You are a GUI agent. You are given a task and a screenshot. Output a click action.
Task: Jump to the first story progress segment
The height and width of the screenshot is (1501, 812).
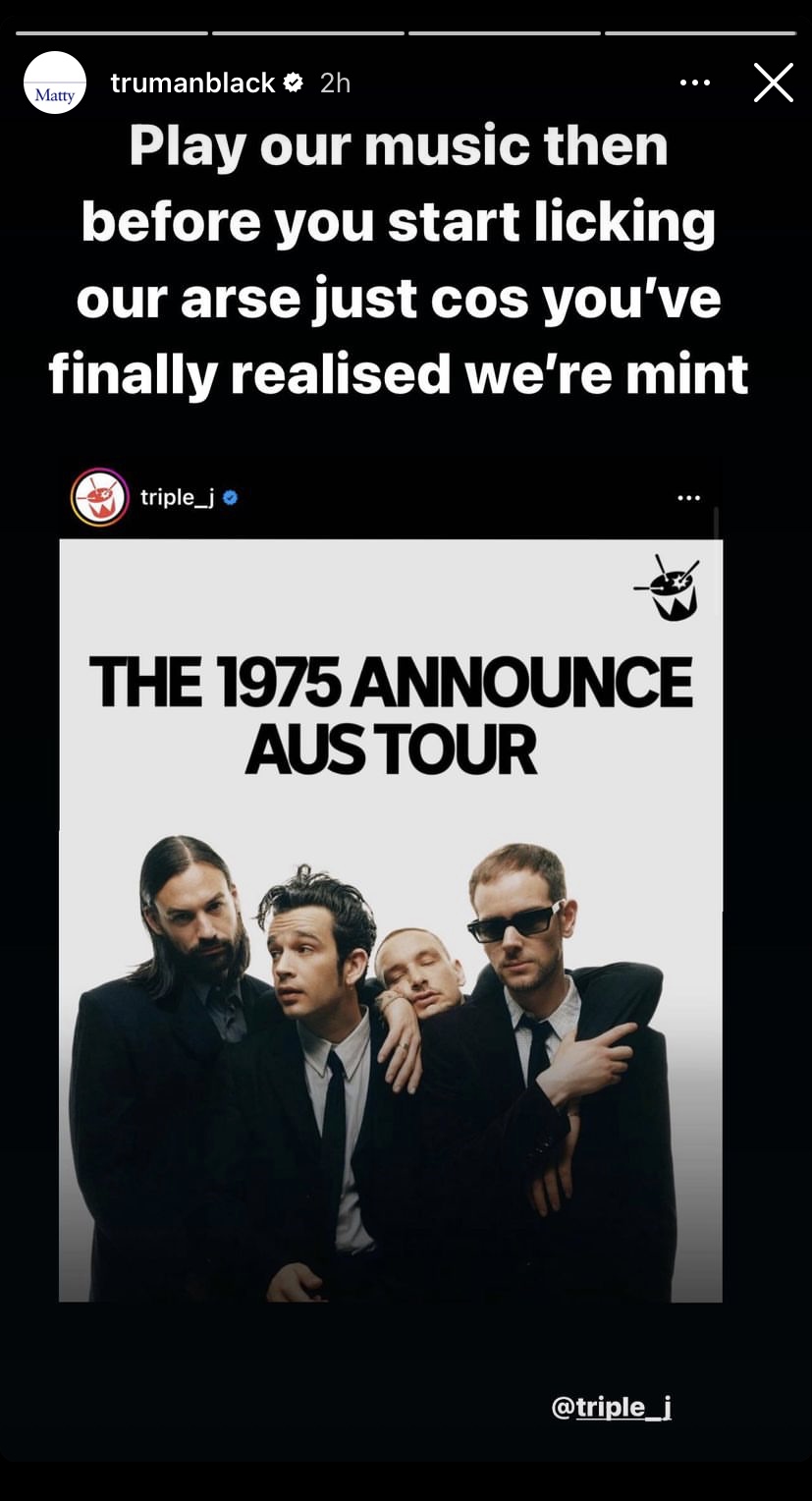[x=111, y=32]
